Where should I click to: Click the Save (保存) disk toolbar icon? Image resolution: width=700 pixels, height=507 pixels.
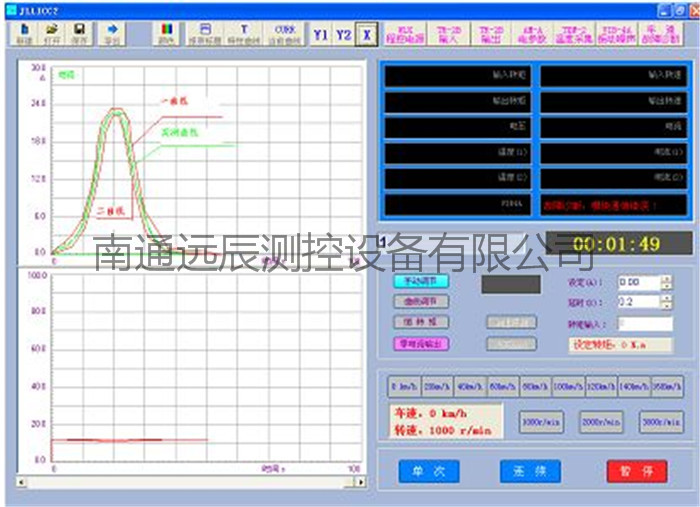(x=79, y=33)
